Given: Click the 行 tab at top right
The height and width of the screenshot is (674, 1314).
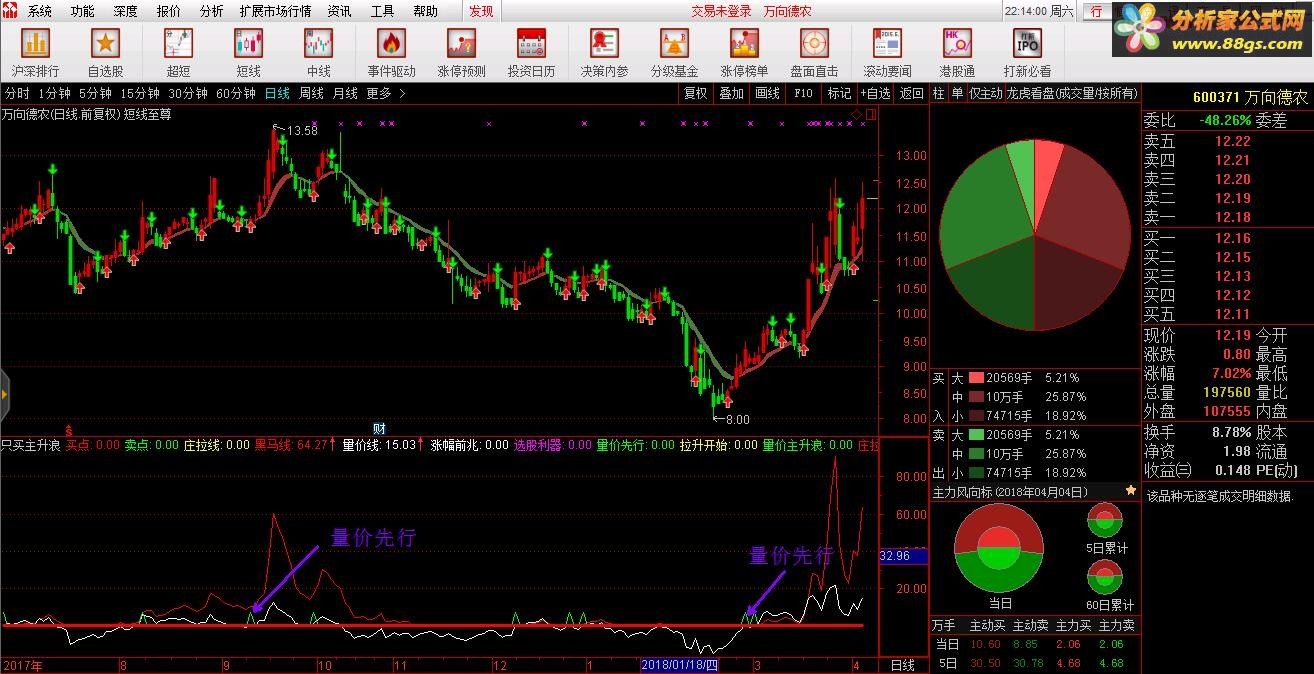Looking at the screenshot, I should pos(1096,11).
